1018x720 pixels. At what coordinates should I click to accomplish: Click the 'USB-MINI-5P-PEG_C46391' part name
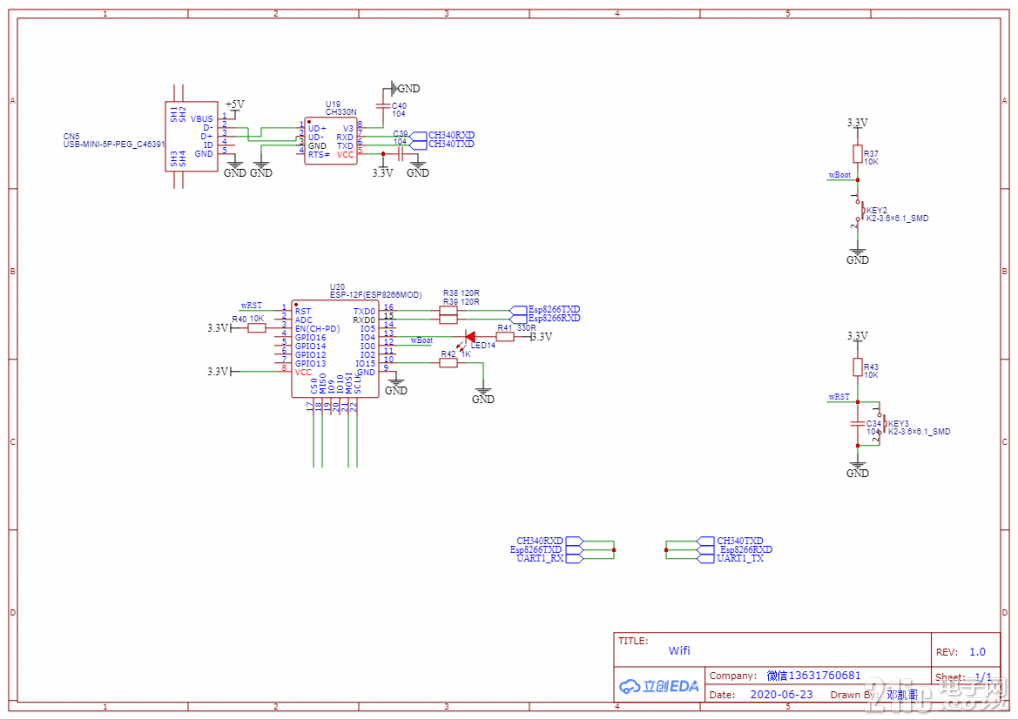pyautogui.click(x=114, y=144)
